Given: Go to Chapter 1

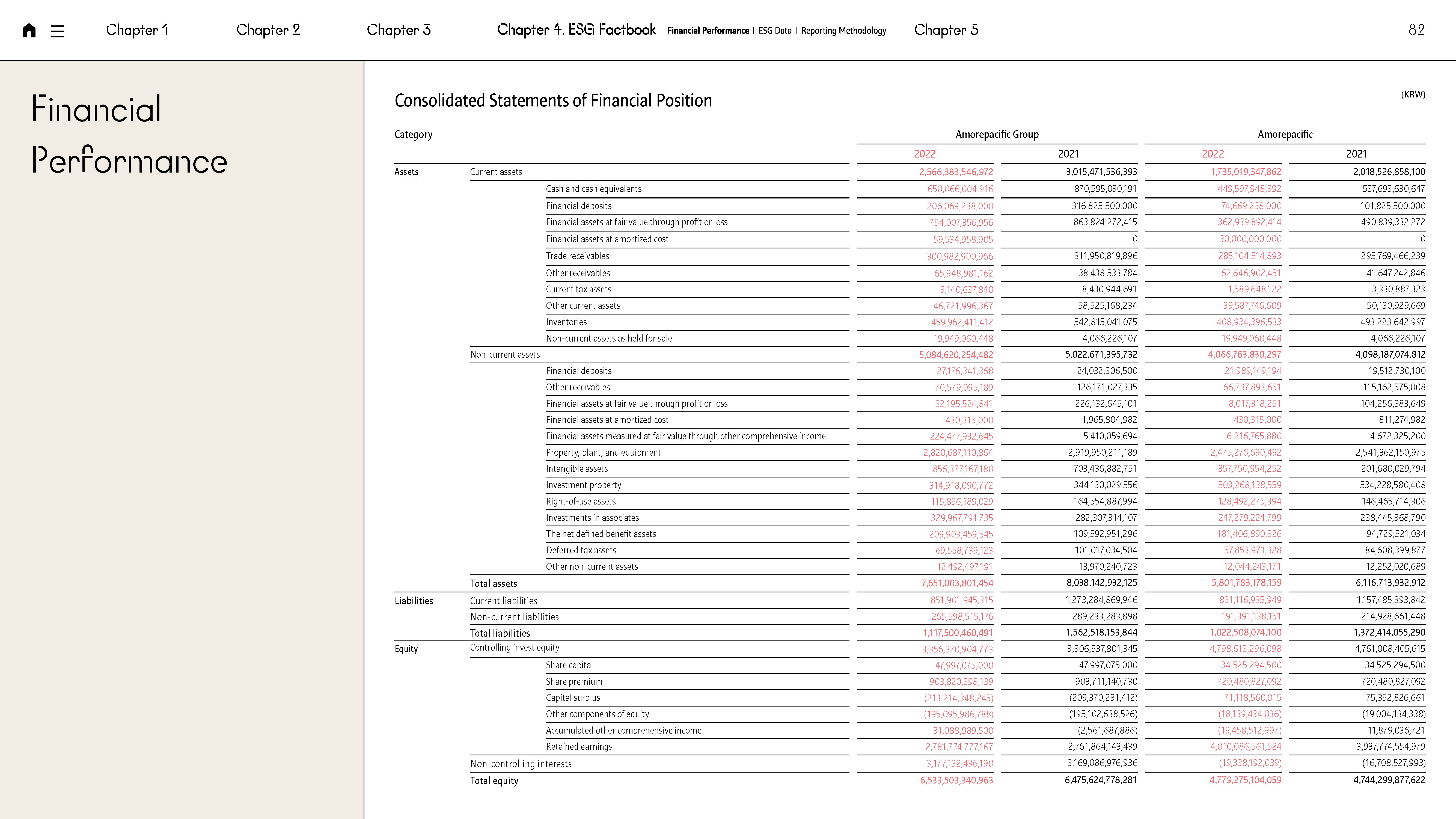Looking at the screenshot, I should 137,30.
